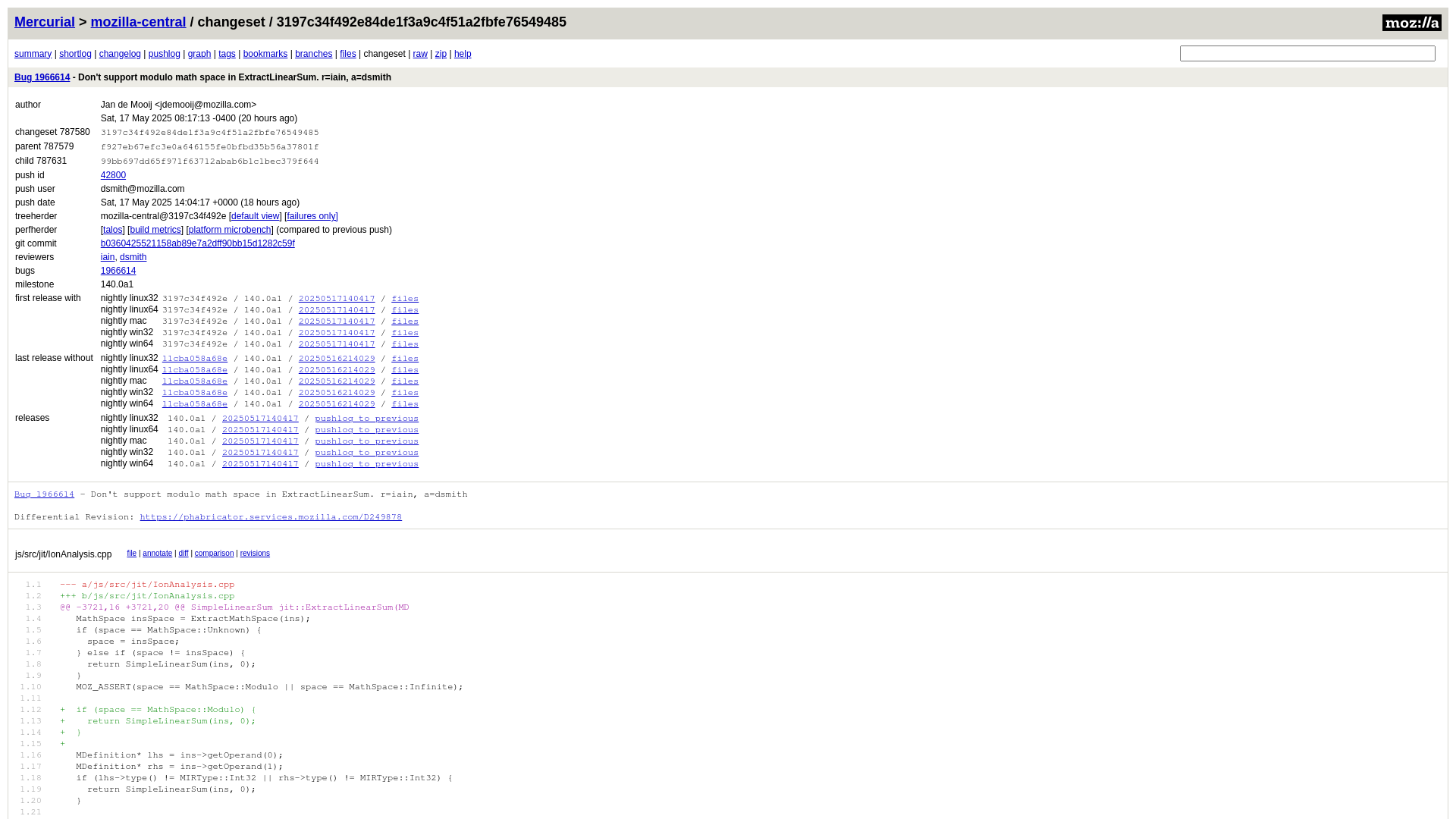Screen dimensions: 1456x819
Task: Open releases nightly linux64 pushlog to previous
Action: pyautogui.click(x=367, y=430)
